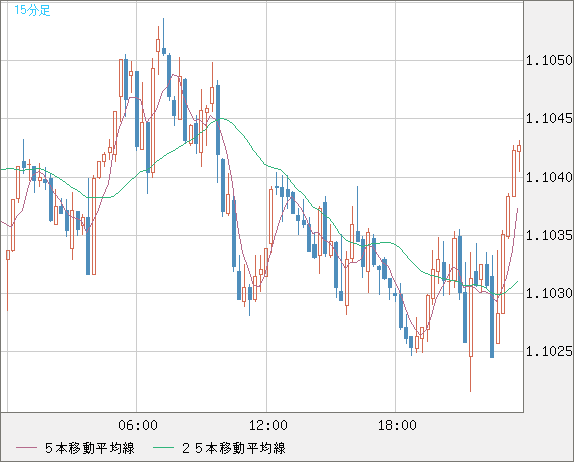Click the 1.1045 price axis label
The height and width of the screenshot is (462, 574).
pos(549,119)
